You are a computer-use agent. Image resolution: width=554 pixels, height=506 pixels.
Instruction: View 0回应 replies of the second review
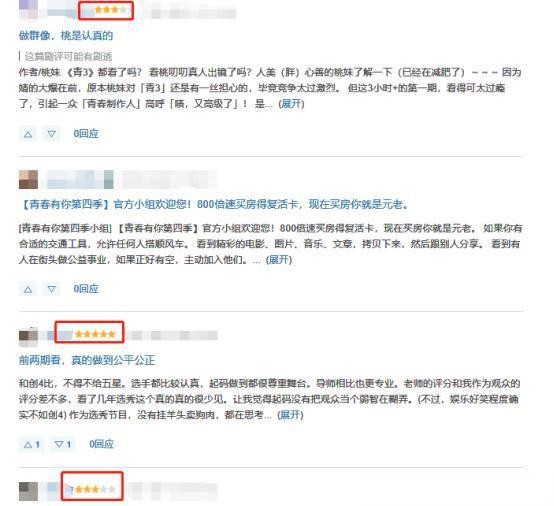point(86,289)
